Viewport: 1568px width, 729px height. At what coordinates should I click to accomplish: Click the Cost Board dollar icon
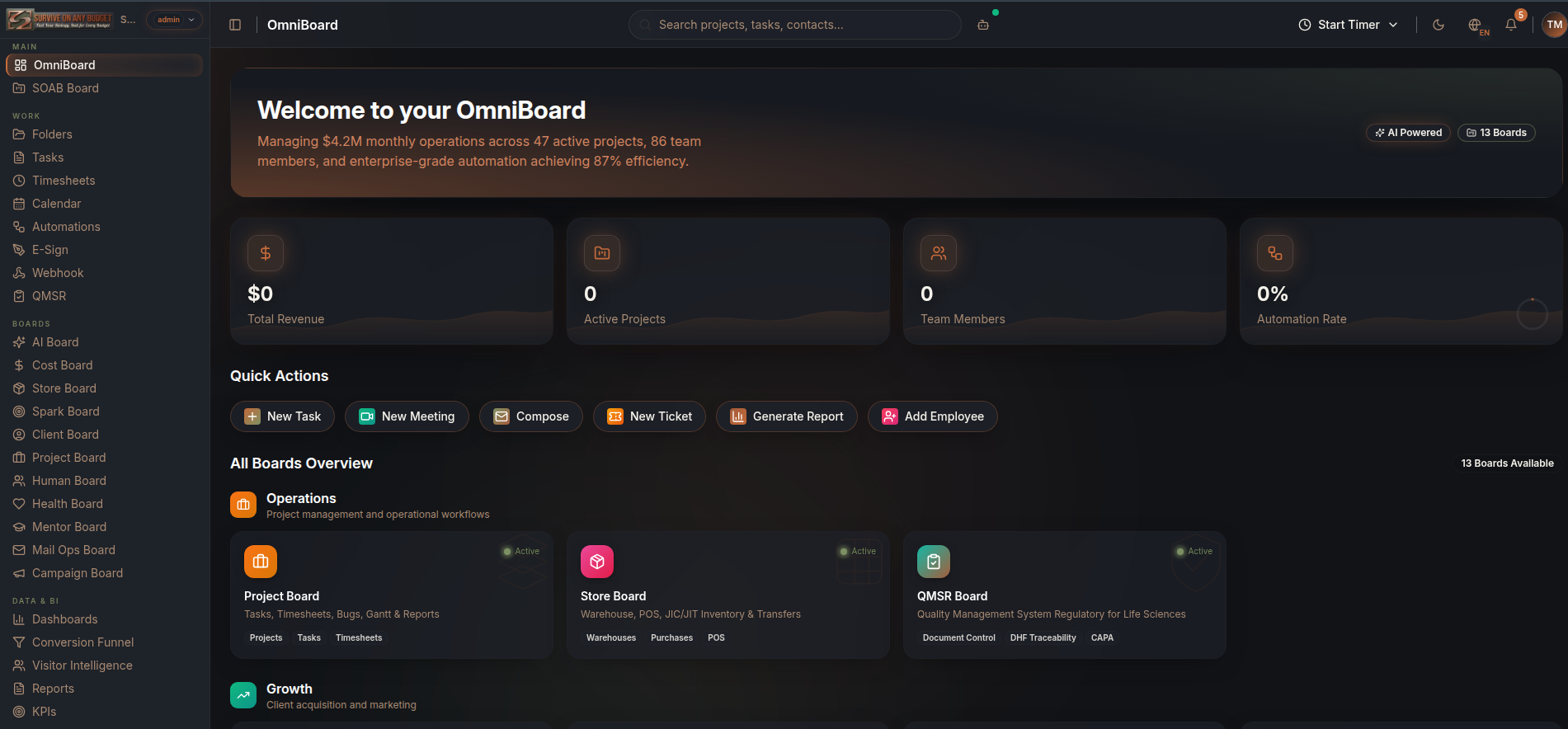click(19, 365)
